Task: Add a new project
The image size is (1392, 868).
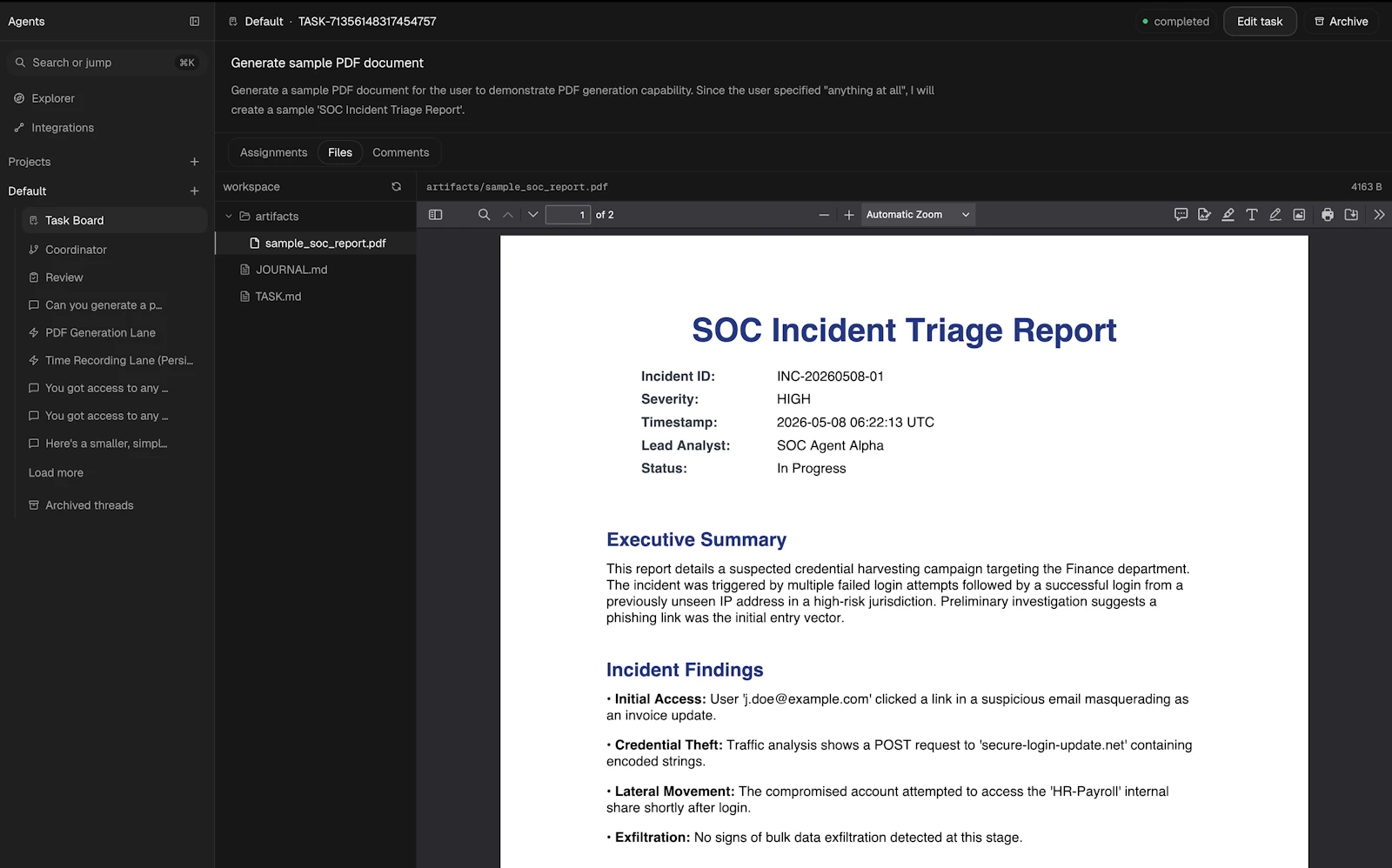Action: pos(195,162)
